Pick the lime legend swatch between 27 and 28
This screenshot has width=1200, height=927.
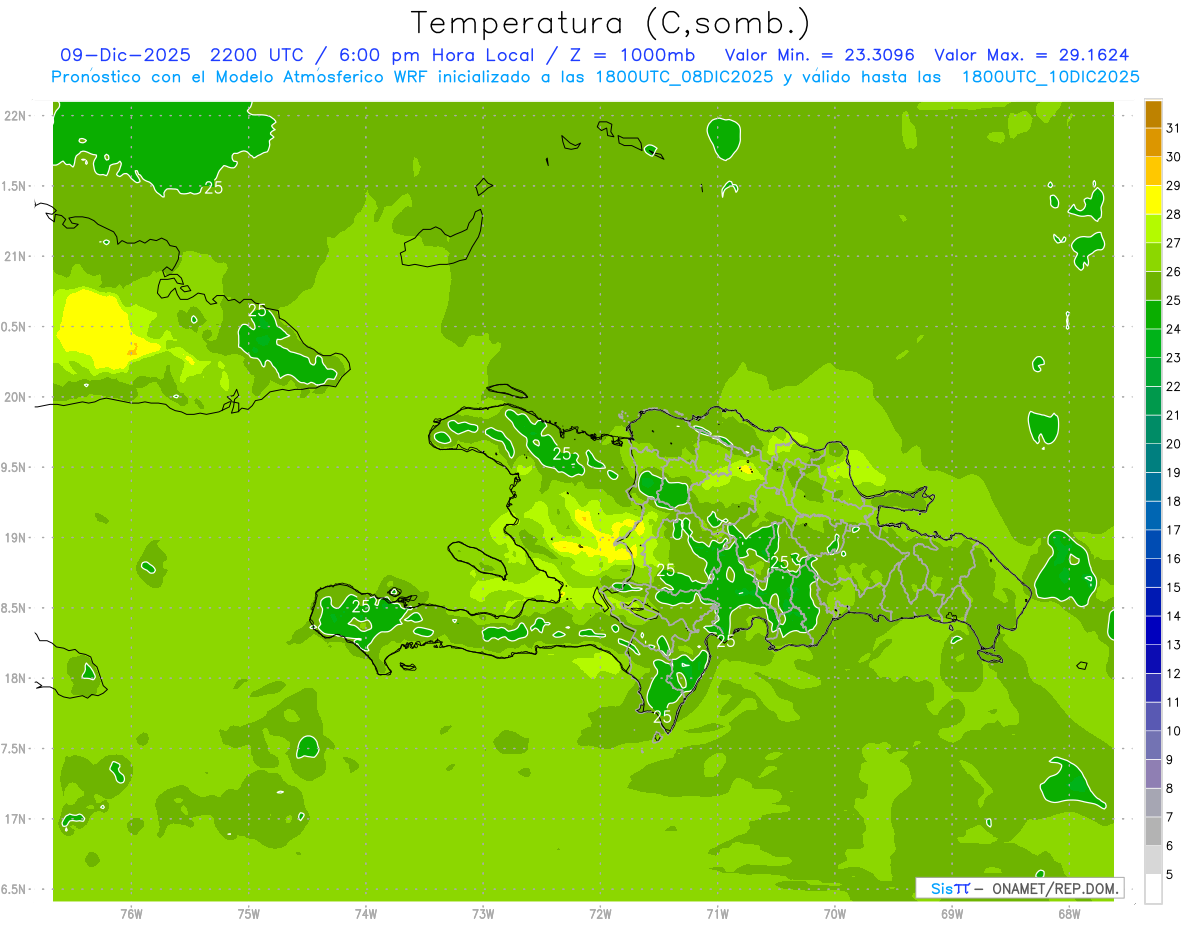pyautogui.click(x=1153, y=228)
